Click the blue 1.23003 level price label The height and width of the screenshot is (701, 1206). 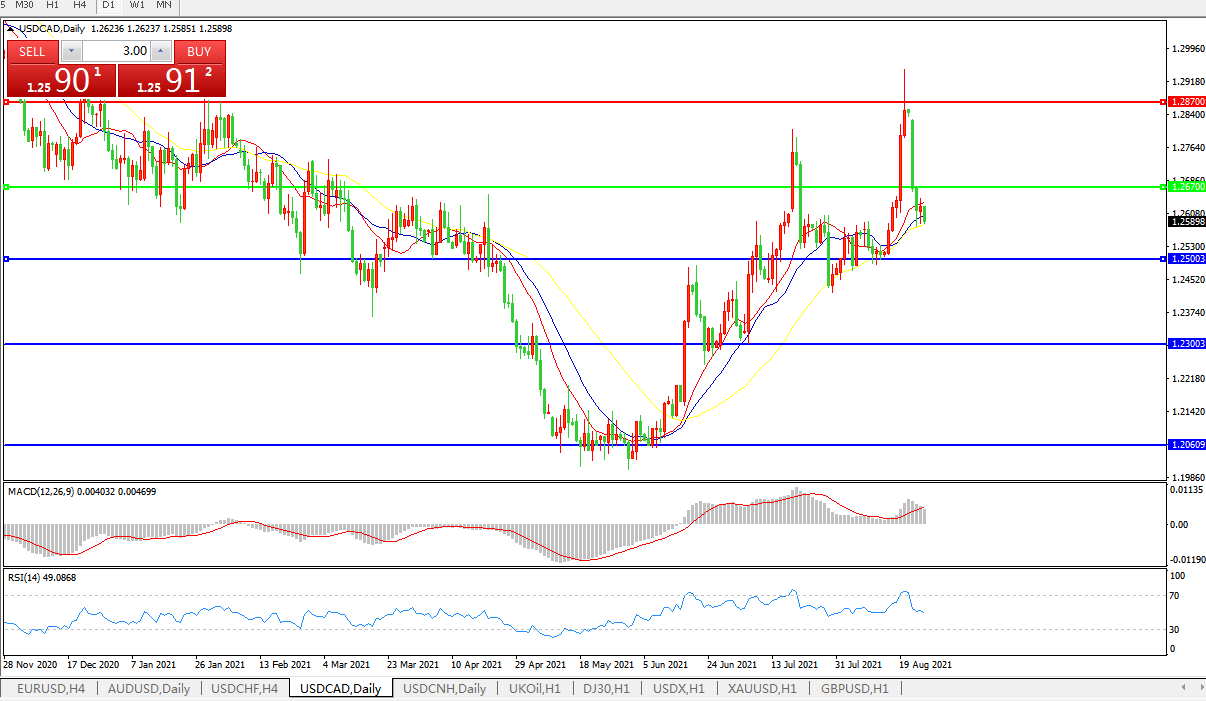pyautogui.click(x=1187, y=344)
